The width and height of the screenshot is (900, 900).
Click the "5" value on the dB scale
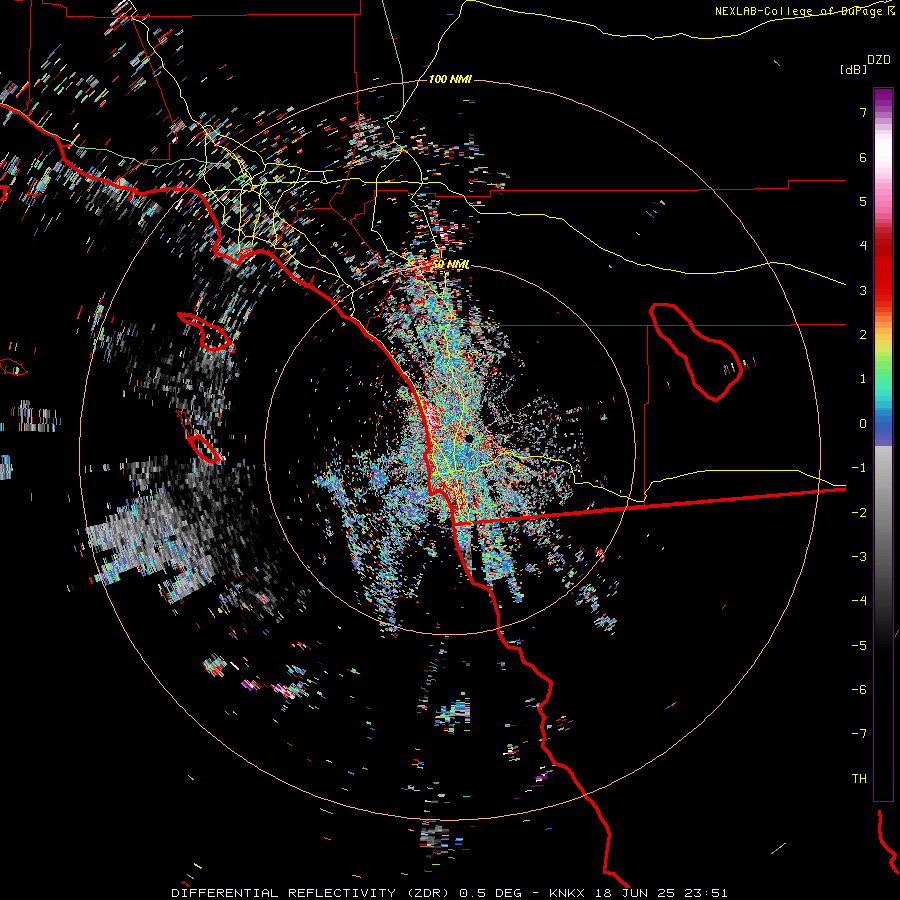863,201
